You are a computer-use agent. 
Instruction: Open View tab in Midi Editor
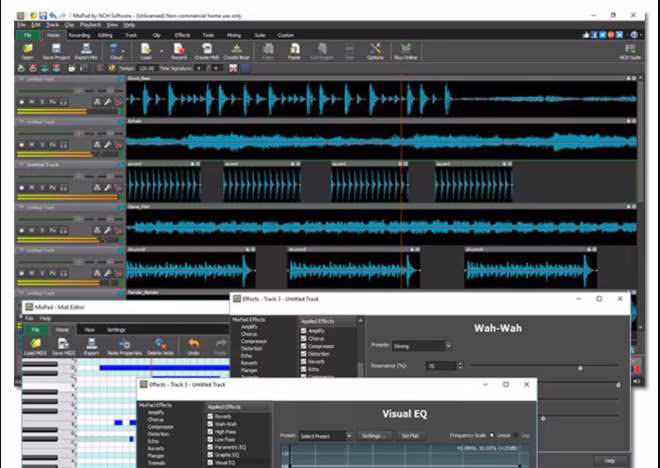pyautogui.click(x=90, y=330)
